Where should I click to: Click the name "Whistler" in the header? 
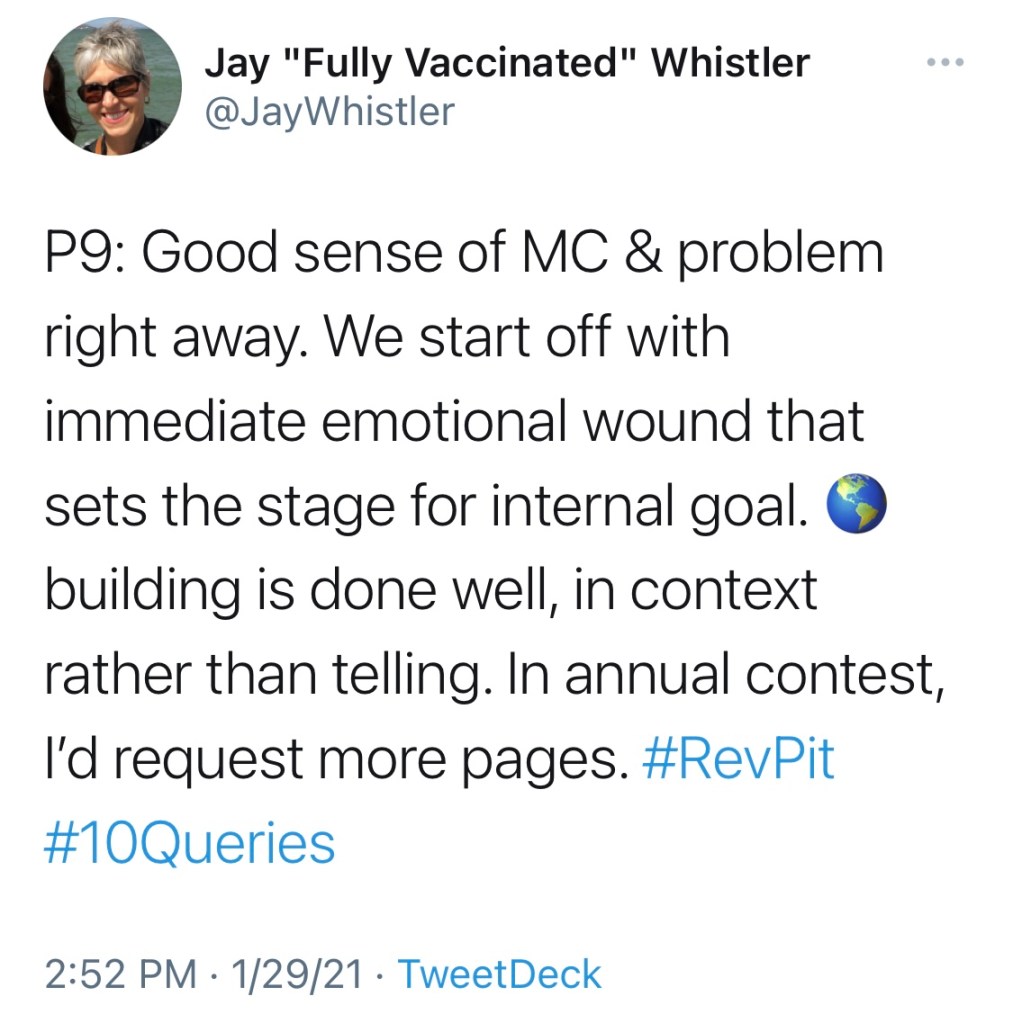point(730,63)
